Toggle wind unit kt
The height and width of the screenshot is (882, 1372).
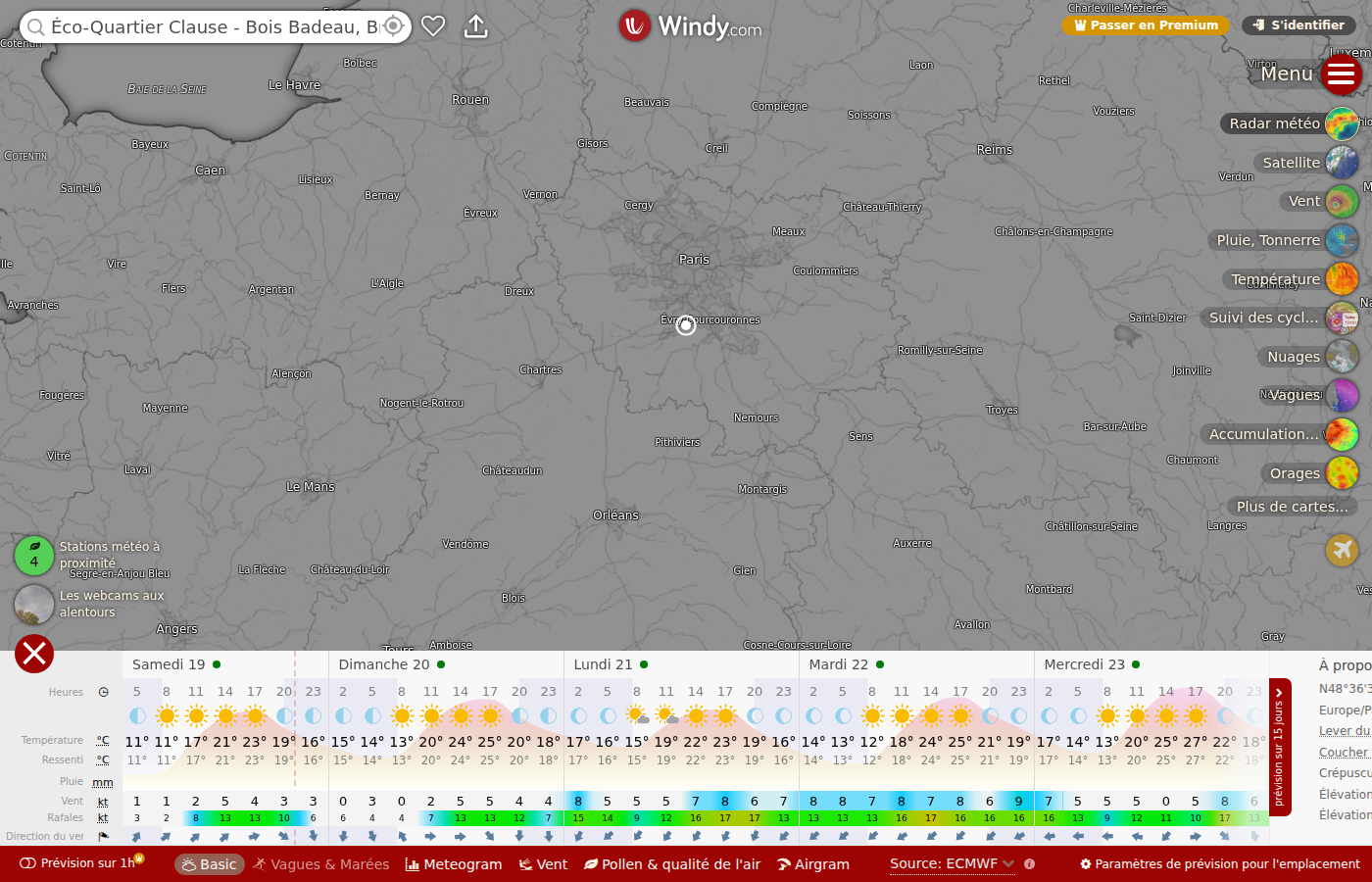pos(103,802)
